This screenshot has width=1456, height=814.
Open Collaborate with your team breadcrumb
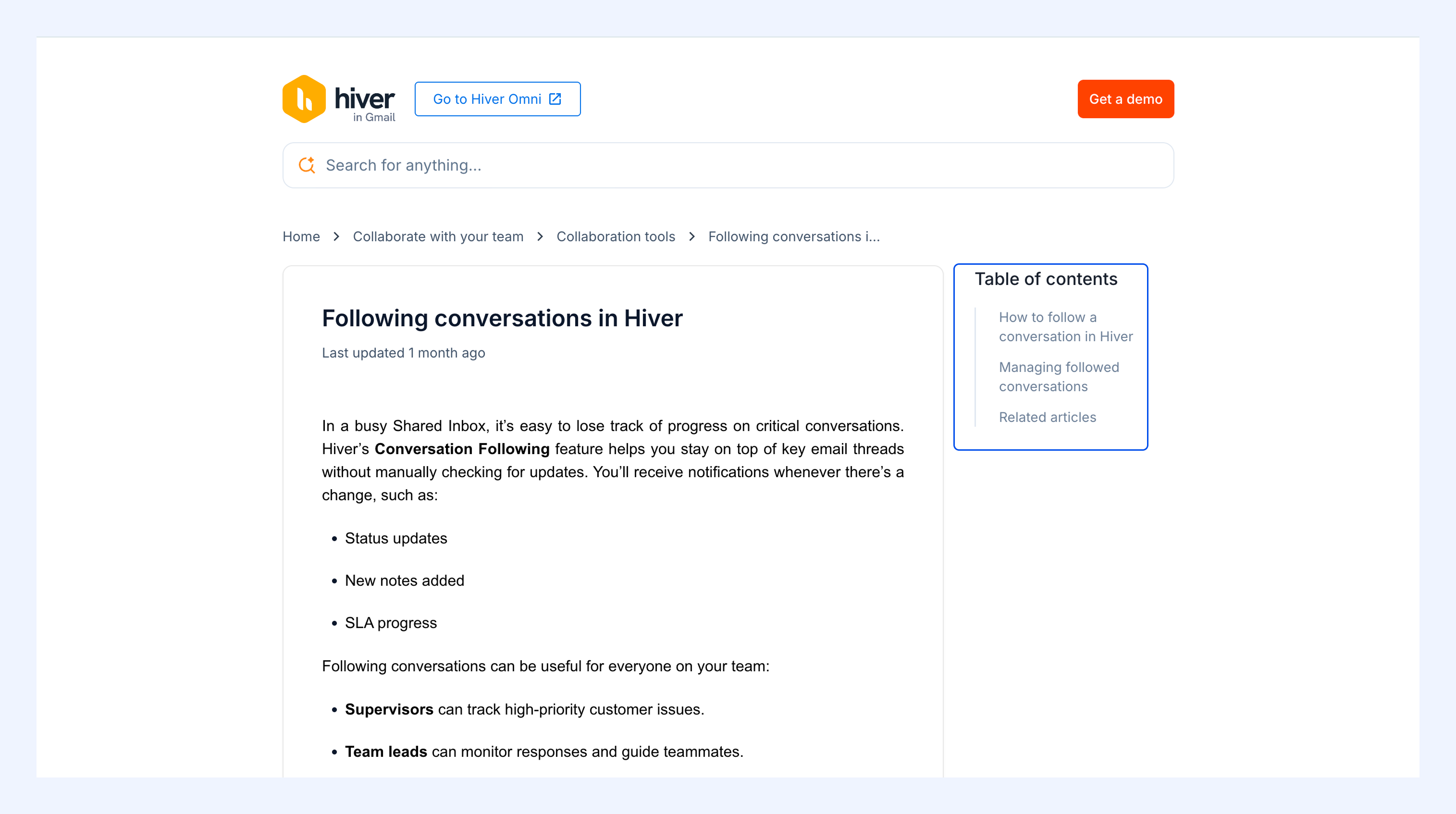438,236
